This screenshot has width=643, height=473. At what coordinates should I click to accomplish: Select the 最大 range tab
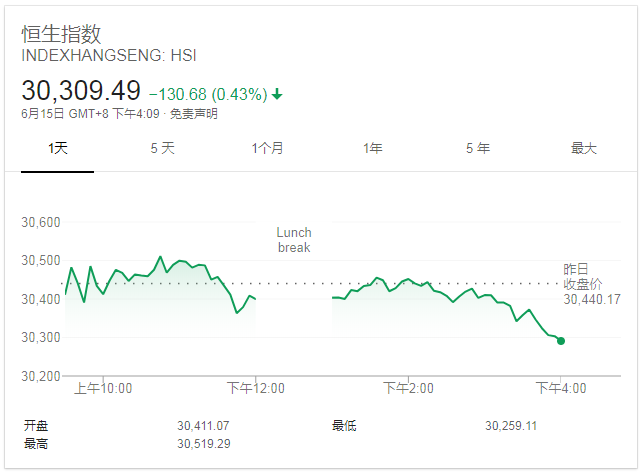[584, 148]
